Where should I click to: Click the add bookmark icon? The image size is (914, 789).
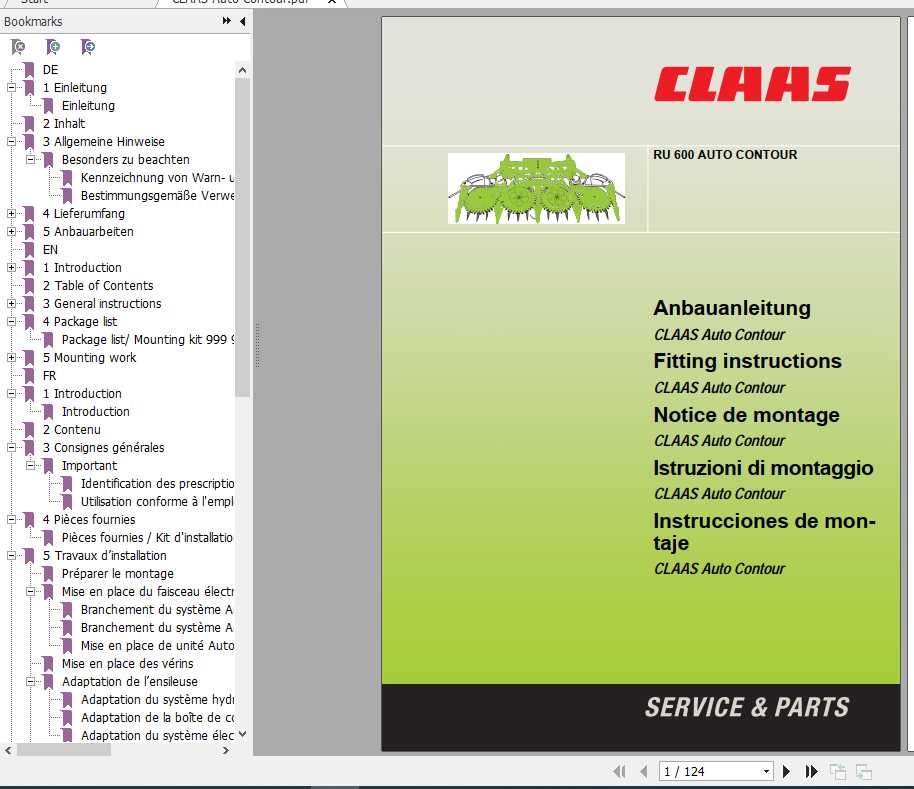[53, 47]
